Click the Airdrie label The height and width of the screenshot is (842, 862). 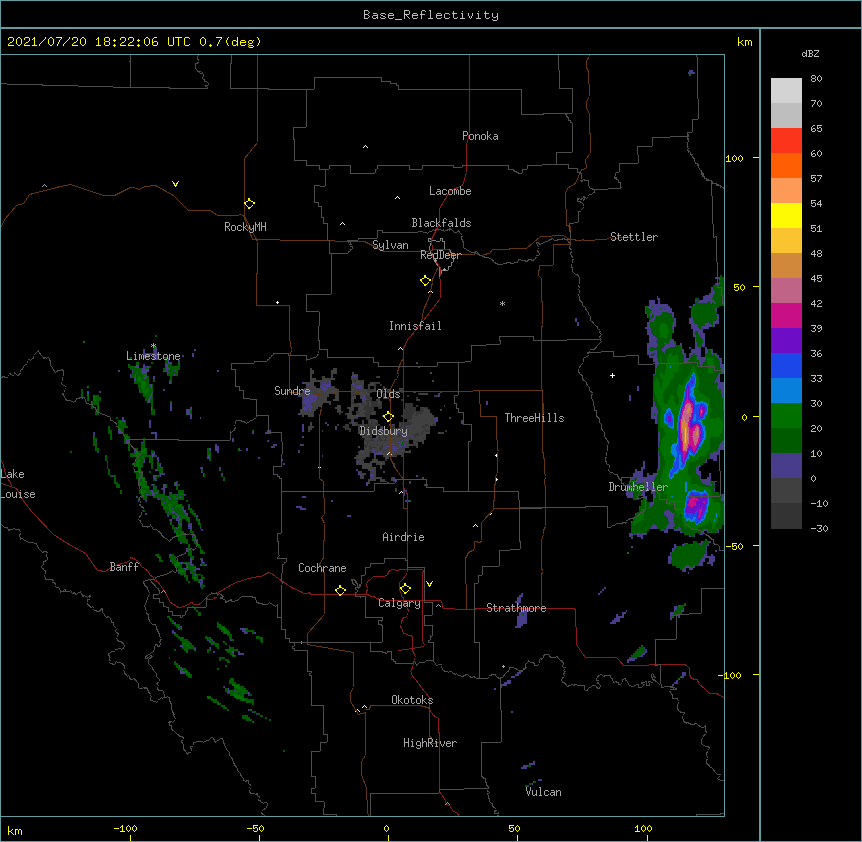tap(403, 537)
